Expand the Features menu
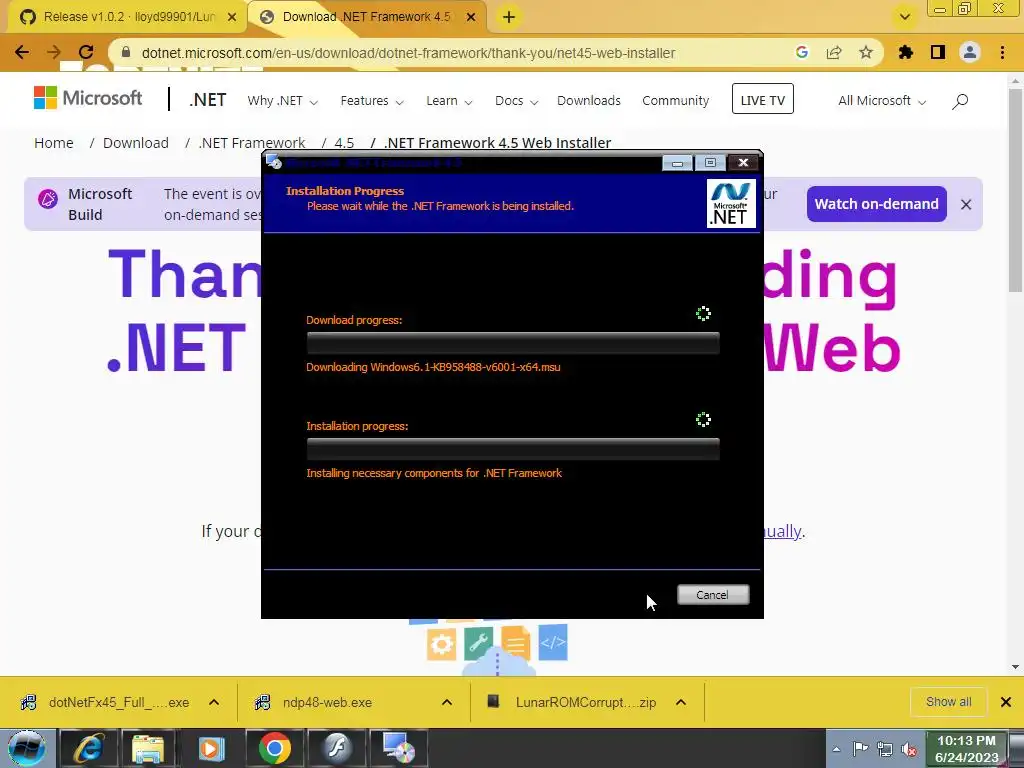This screenshot has width=1024, height=768. (x=372, y=101)
